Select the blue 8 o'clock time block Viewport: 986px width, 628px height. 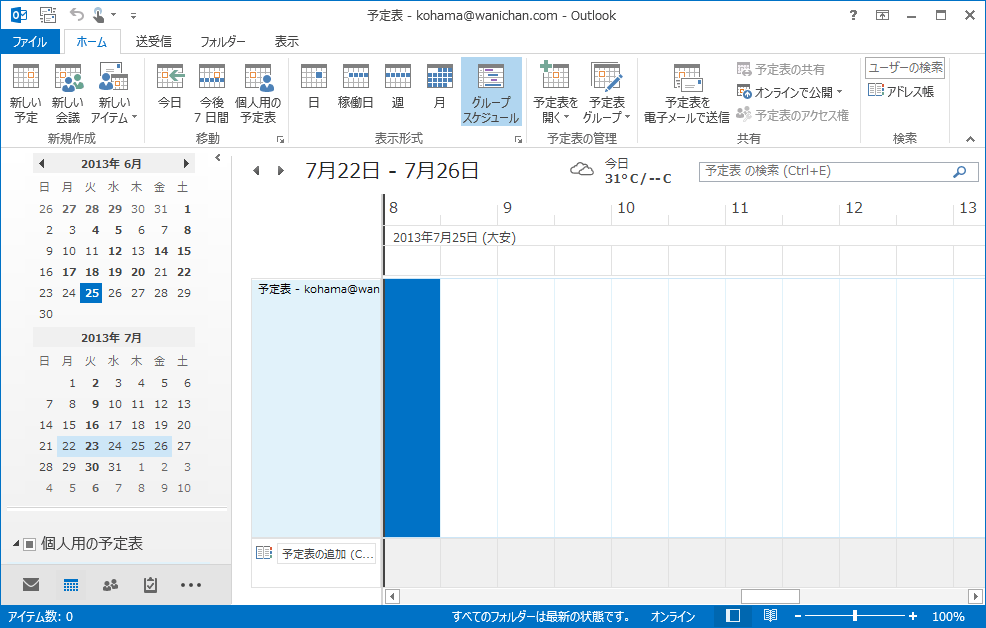point(412,408)
